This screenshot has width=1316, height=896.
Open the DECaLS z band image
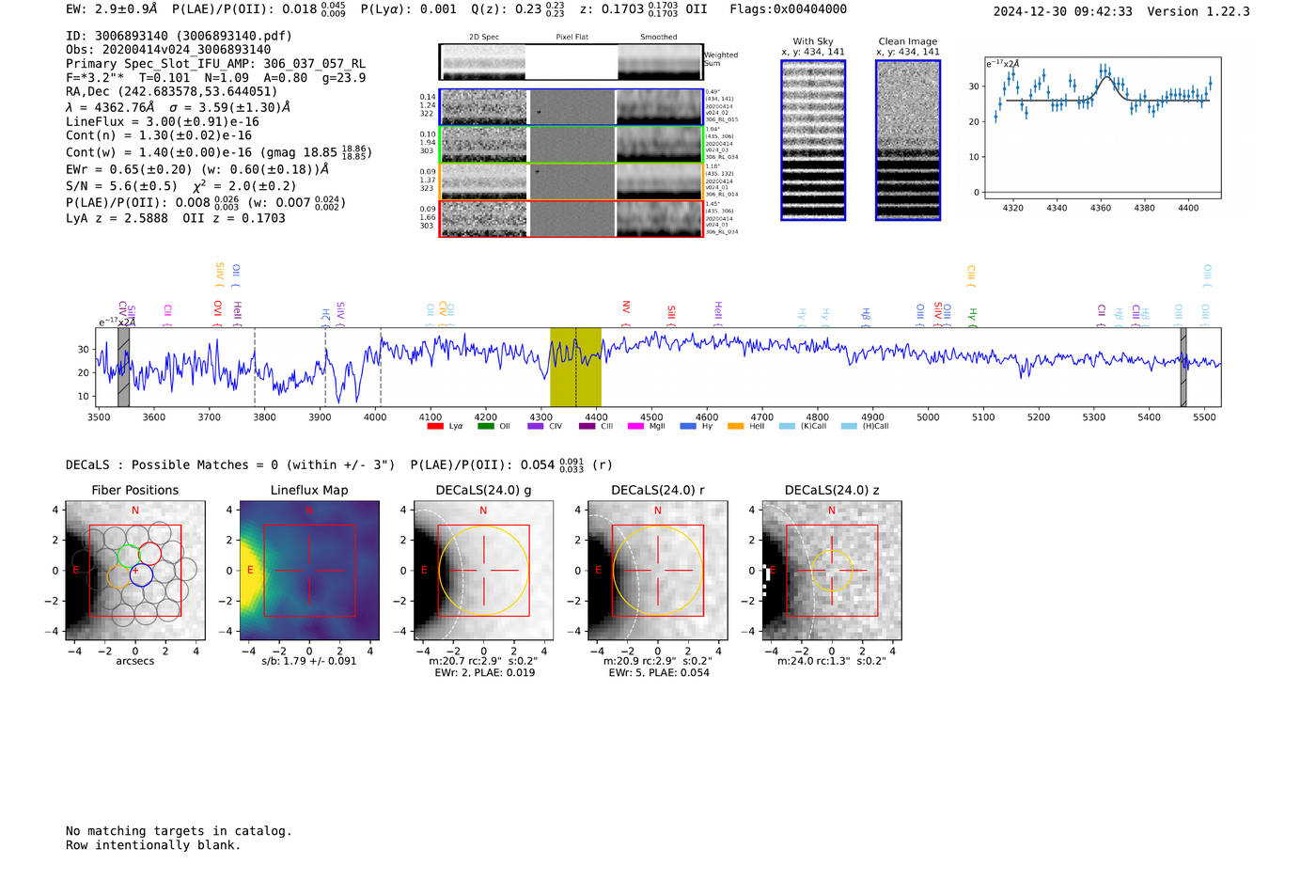coord(831,570)
